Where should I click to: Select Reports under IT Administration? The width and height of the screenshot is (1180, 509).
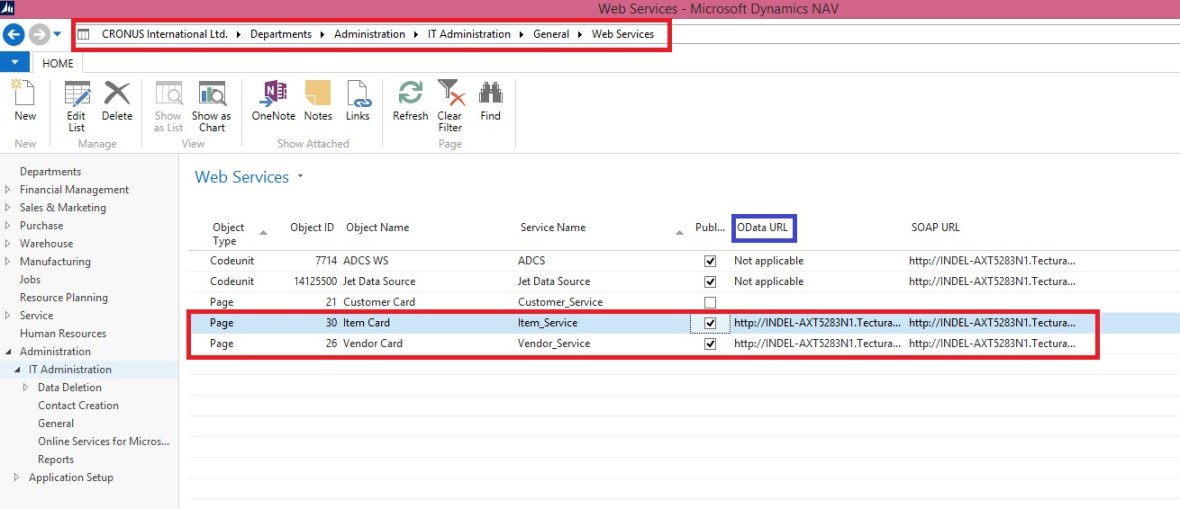pos(56,459)
